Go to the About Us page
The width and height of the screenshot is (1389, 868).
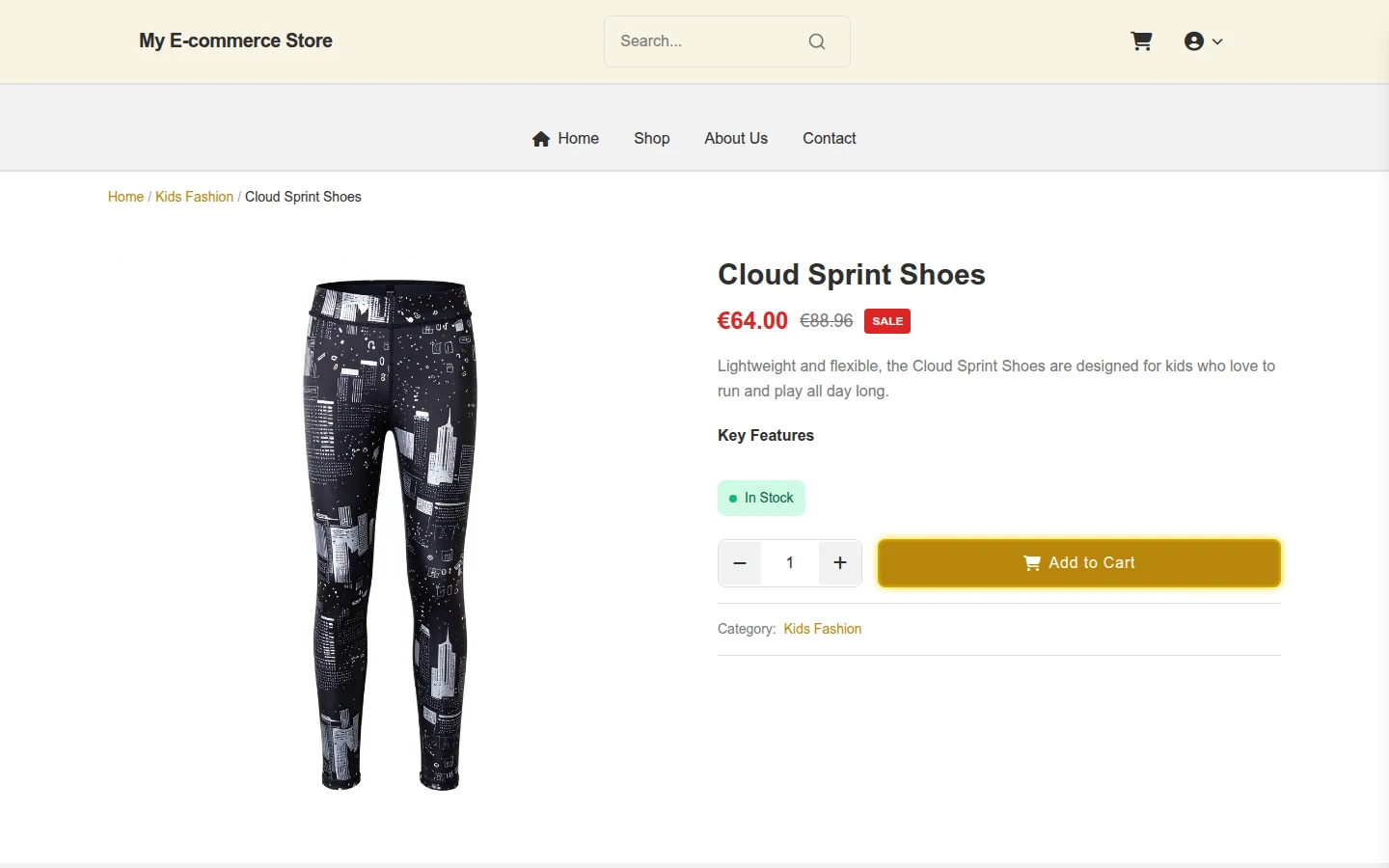(x=736, y=139)
